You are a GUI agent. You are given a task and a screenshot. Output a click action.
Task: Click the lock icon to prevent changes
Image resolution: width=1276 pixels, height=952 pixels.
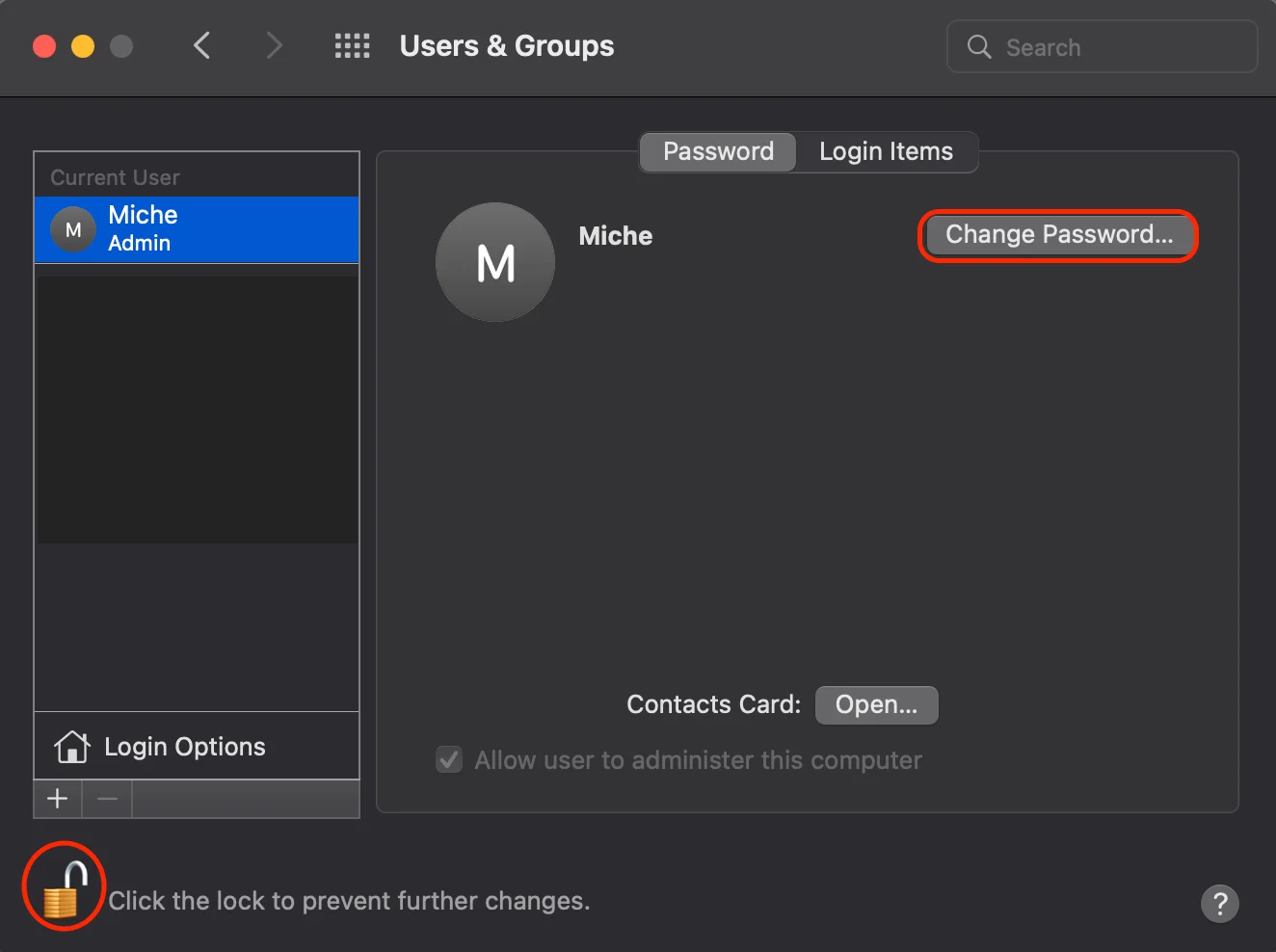point(62,886)
